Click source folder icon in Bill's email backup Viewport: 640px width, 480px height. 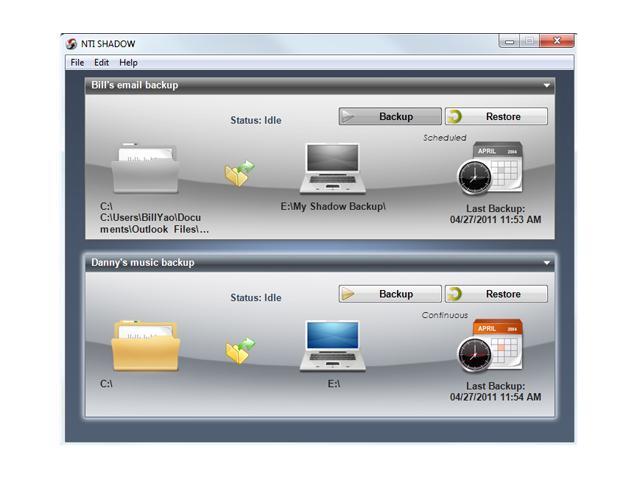pos(145,168)
